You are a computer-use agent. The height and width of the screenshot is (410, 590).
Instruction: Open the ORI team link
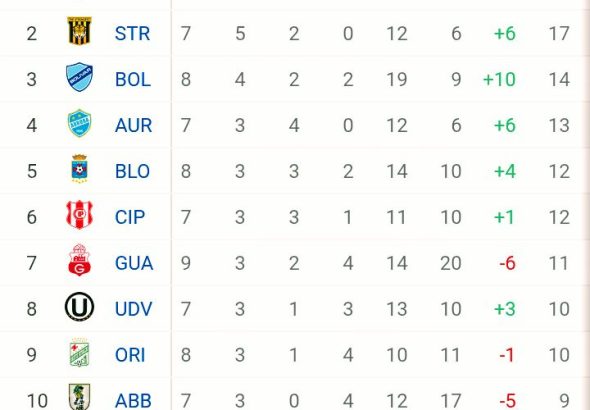click(x=130, y=355)
